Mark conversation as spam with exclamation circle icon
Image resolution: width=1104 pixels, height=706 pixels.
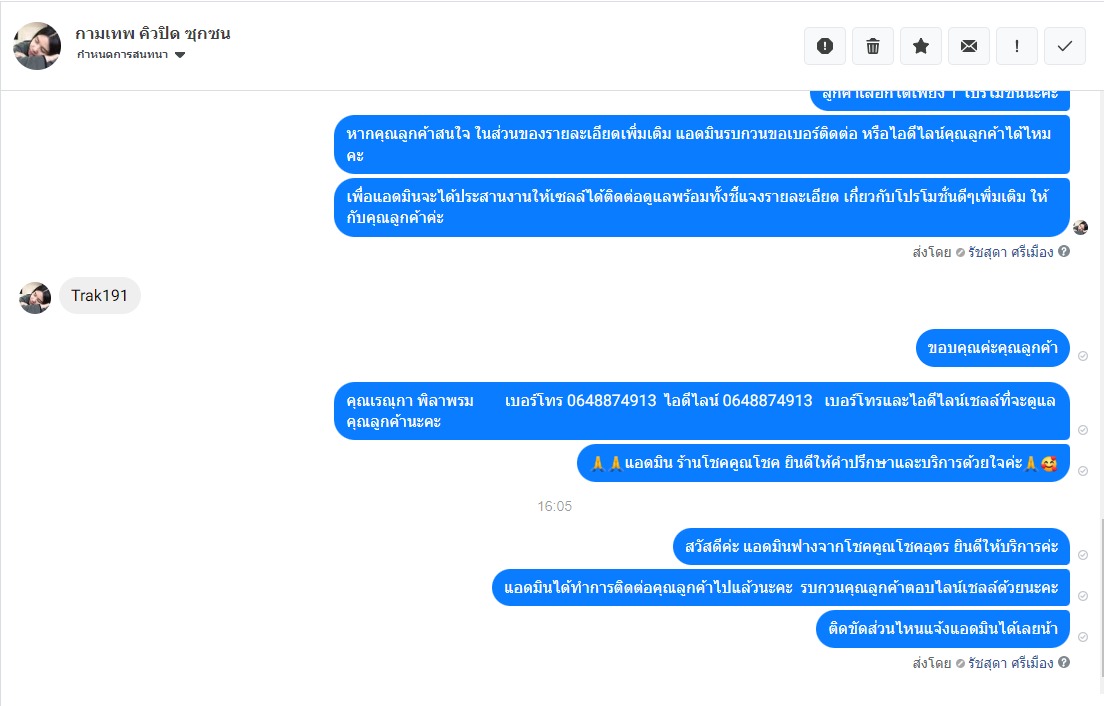[824, 46]
